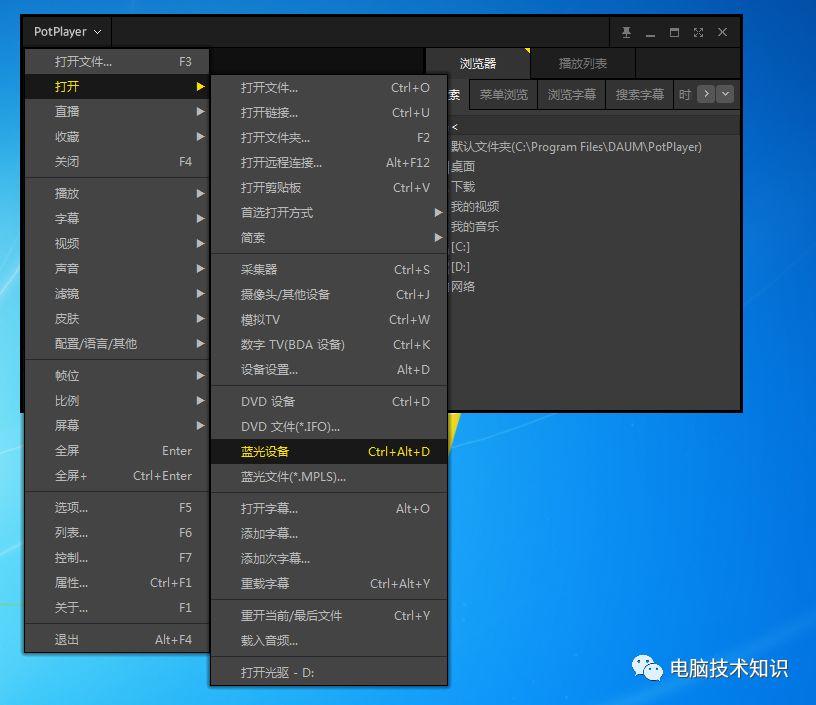816x705 pixels.
Task: Expand the 皮肤 submenu
Action: [x=117, y=318]
